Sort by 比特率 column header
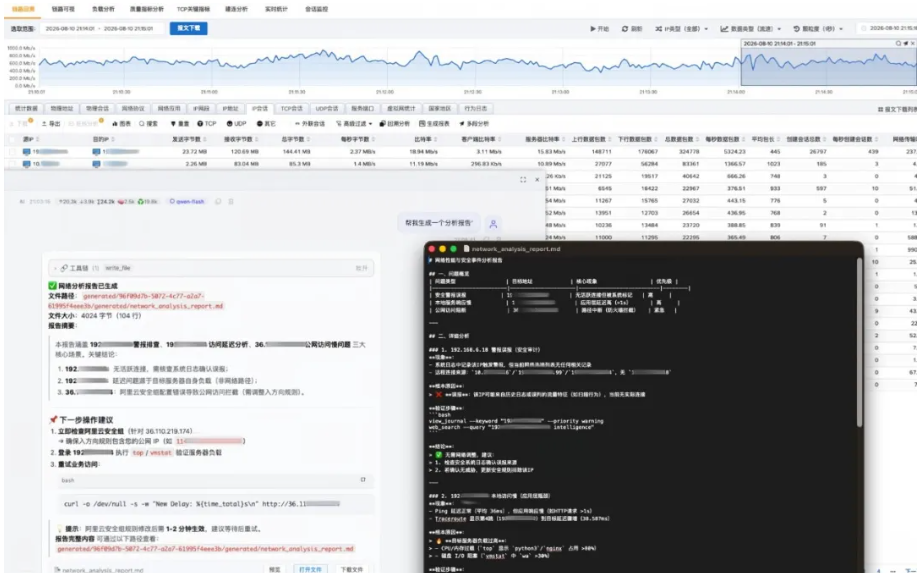This screenshot has width=921, height=573. tap(425, 140)
